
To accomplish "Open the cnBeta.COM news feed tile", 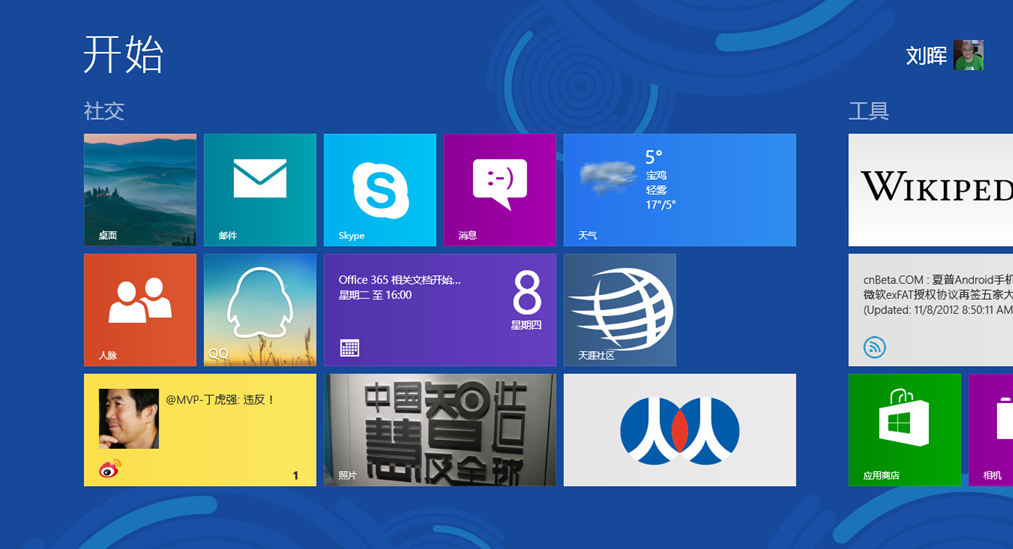I will pyautogui.click(x=930, y=310).
